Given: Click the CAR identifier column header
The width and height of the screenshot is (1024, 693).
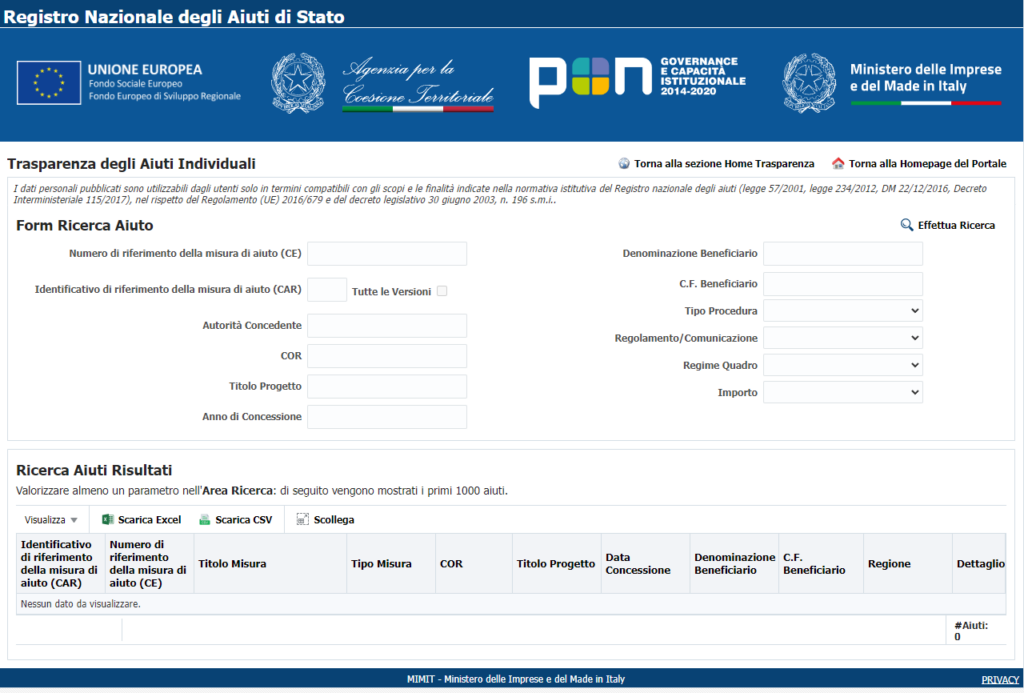Looking at the screenshot, I should tap(61, 564).
